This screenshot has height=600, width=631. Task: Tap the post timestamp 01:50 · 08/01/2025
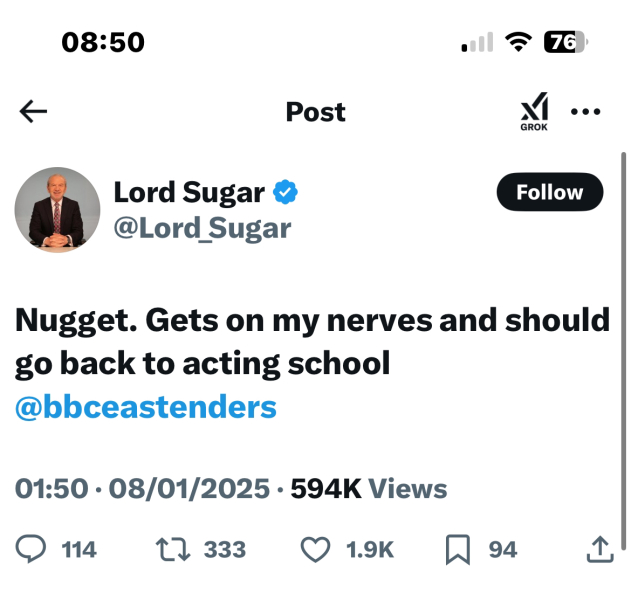tap(142, 489)
